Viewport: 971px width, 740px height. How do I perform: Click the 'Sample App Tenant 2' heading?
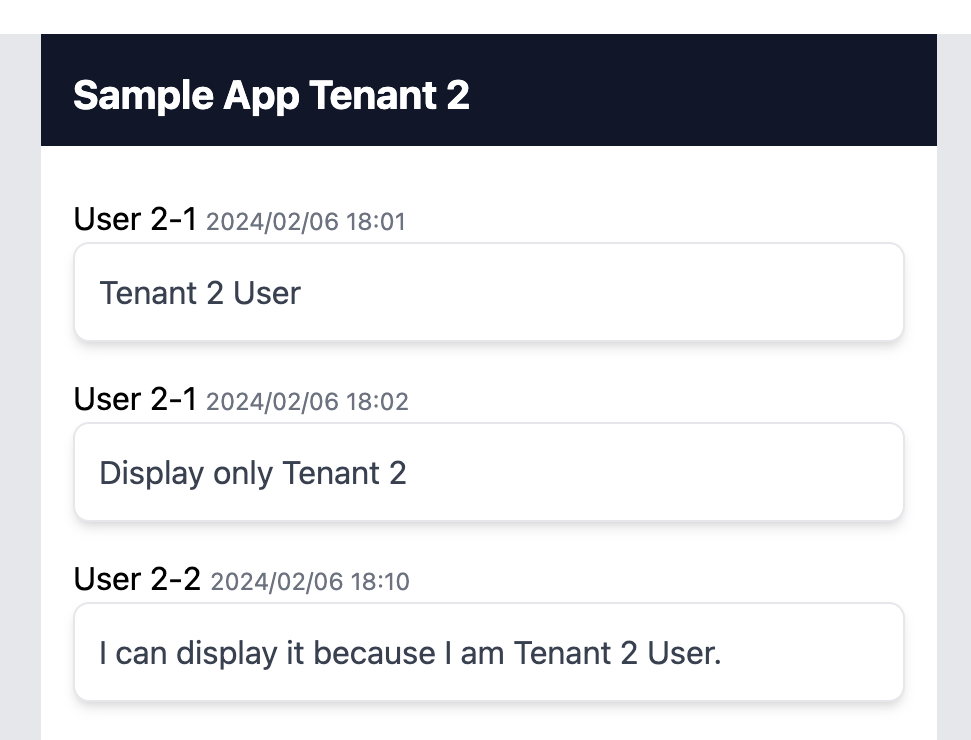[x=271, y=96]
